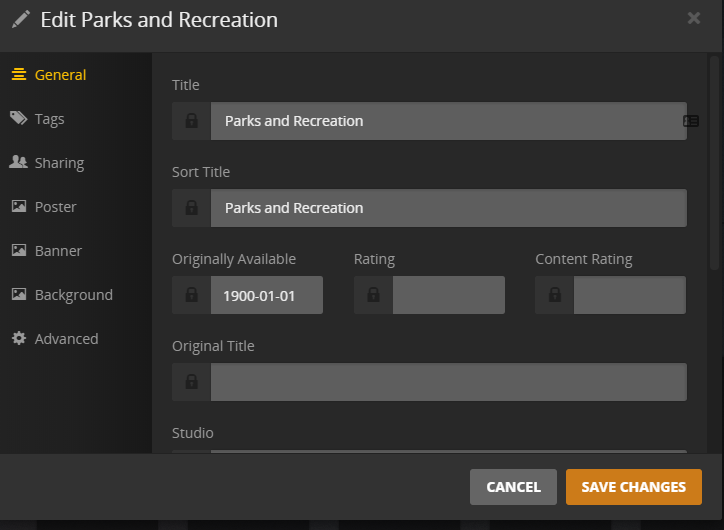The height and width of the screenshot is (530, 724).
Task: Toggle the Originally Available lock icon
Action: 191,295
